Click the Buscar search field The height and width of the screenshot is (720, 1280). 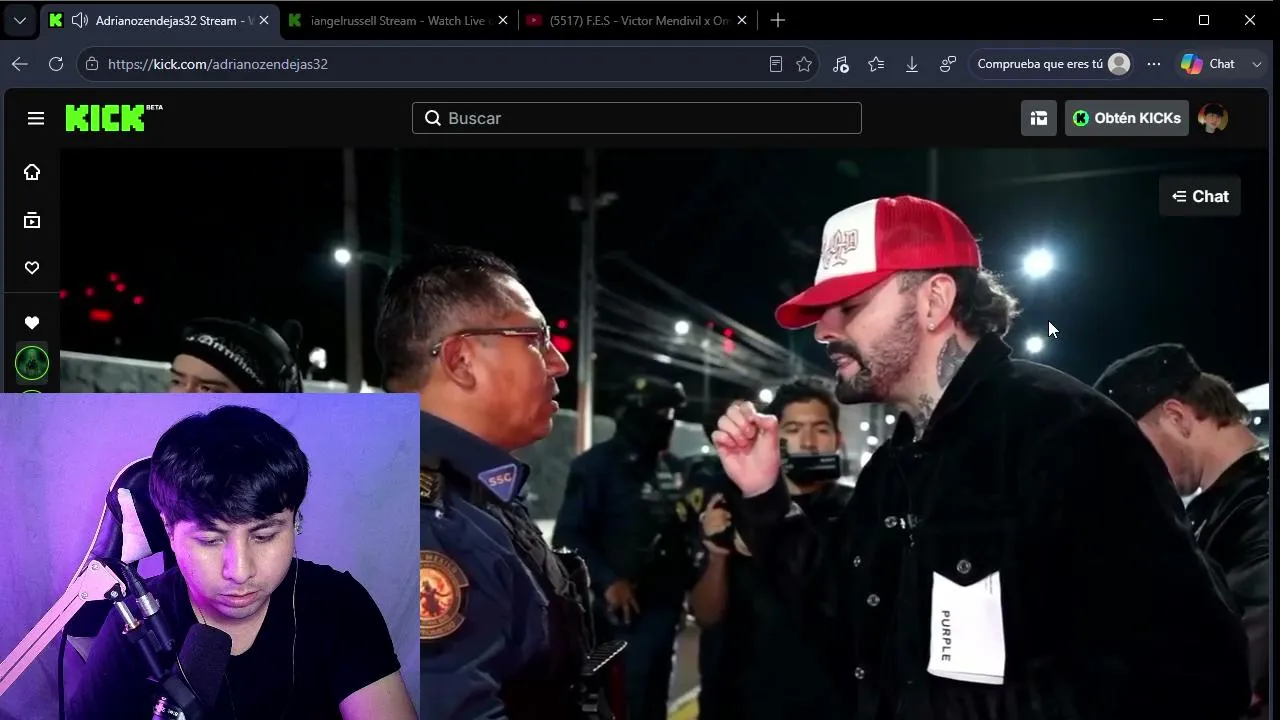click(x=636, y=118)
